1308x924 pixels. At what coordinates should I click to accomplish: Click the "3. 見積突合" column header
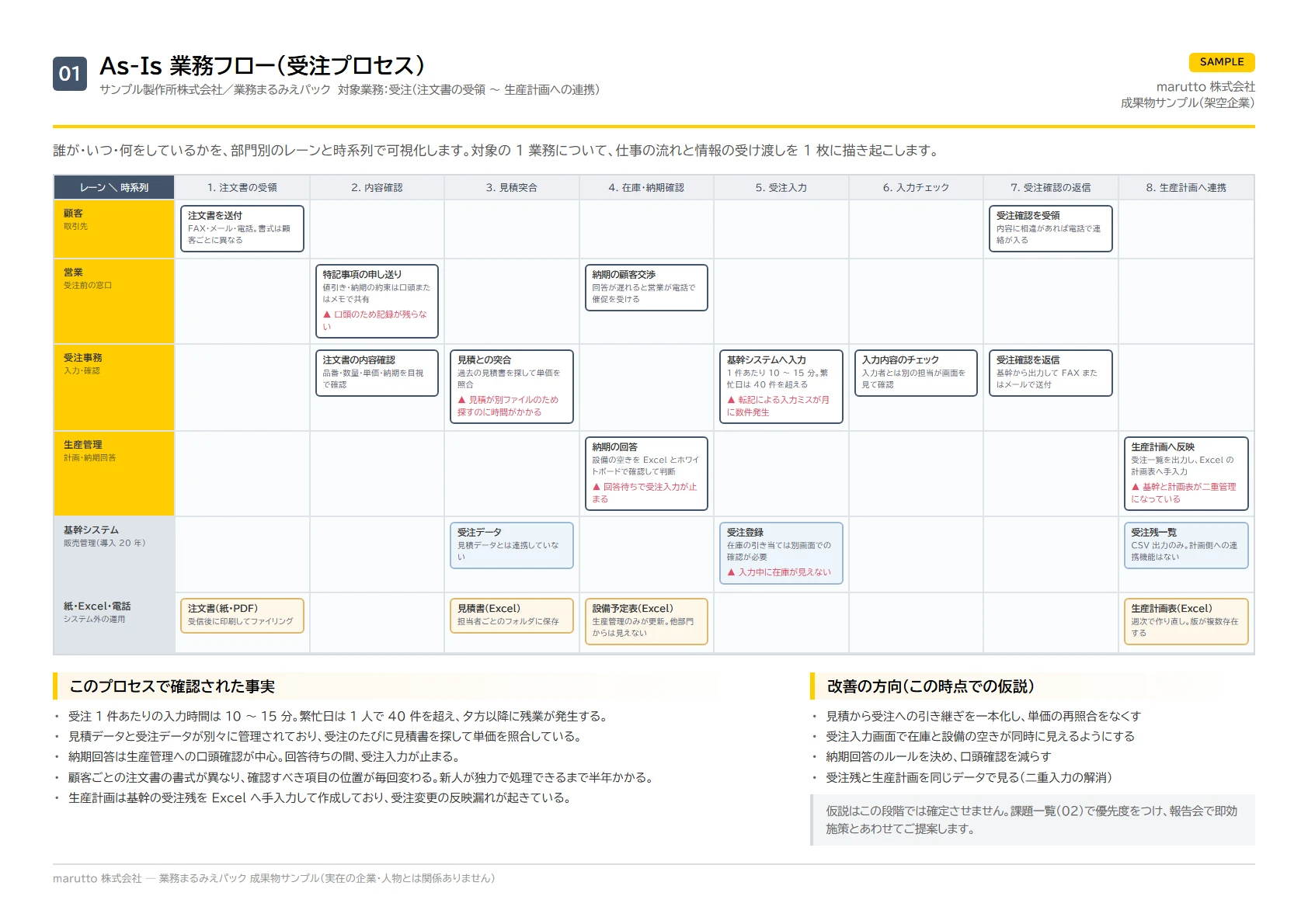click(512, 188)
